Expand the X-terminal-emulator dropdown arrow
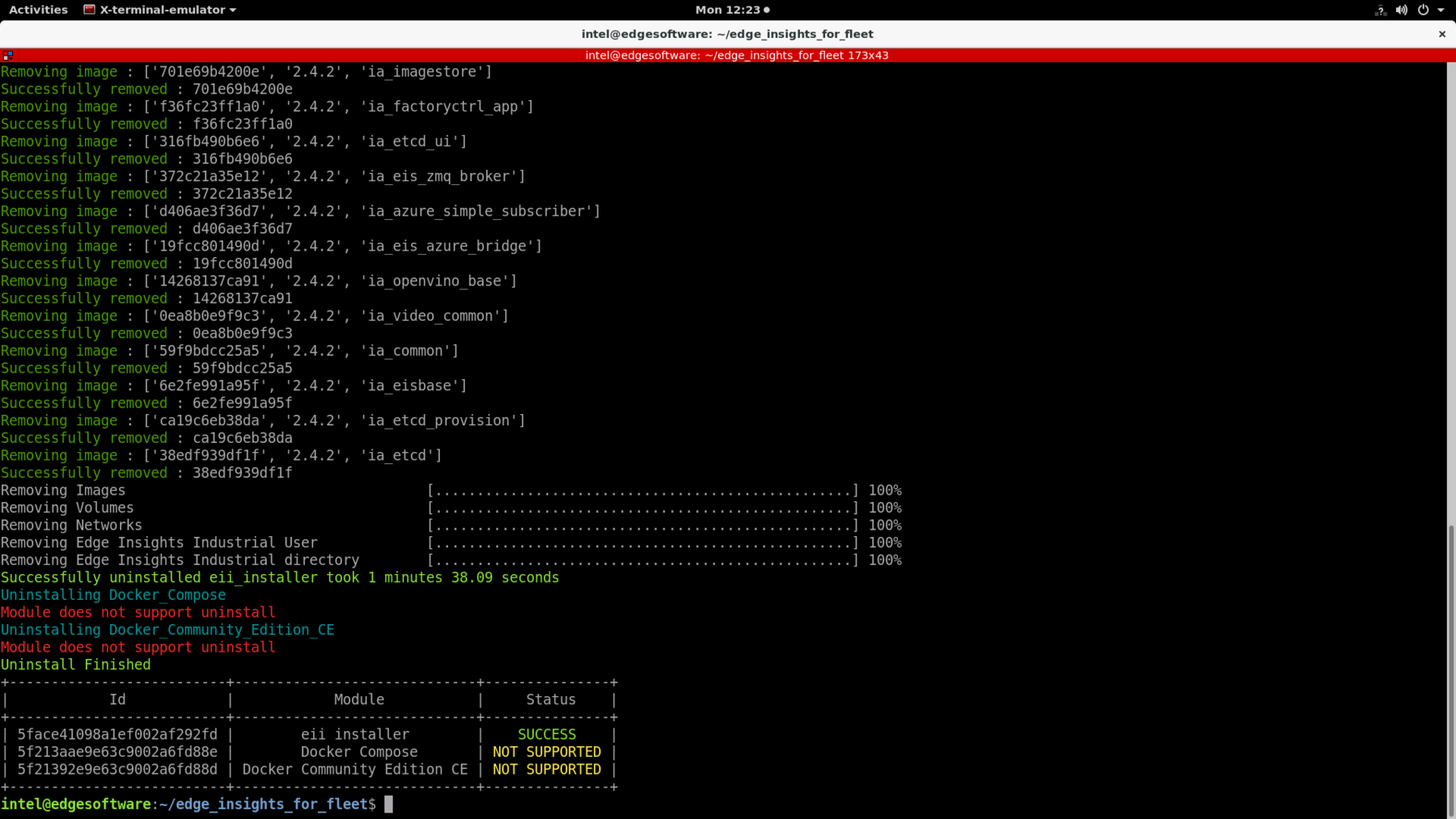This screenshot has height=819, width=1456. [x=233, y=11]
